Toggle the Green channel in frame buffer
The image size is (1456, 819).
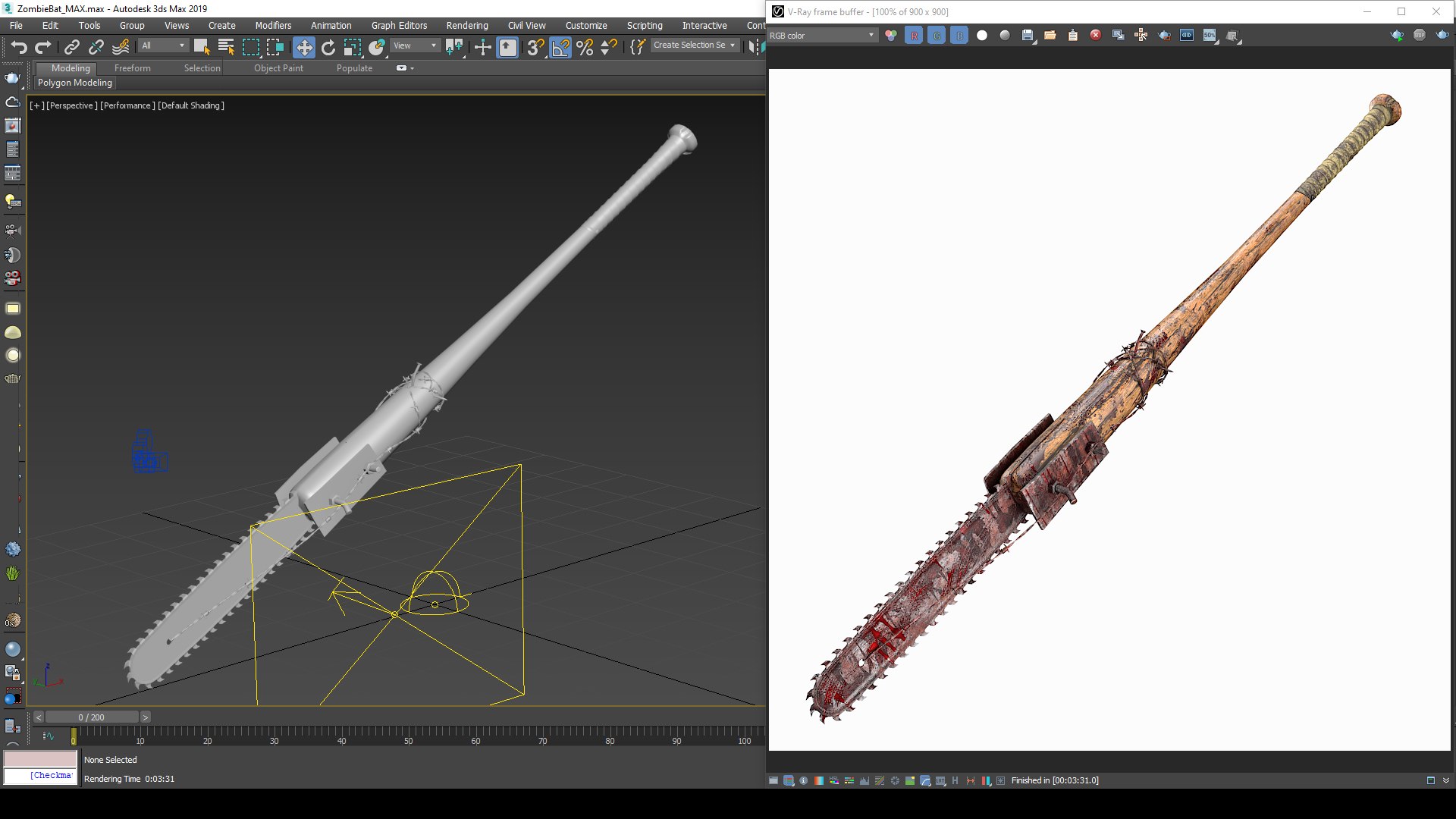pyautogui.click(x=937, y=36)
